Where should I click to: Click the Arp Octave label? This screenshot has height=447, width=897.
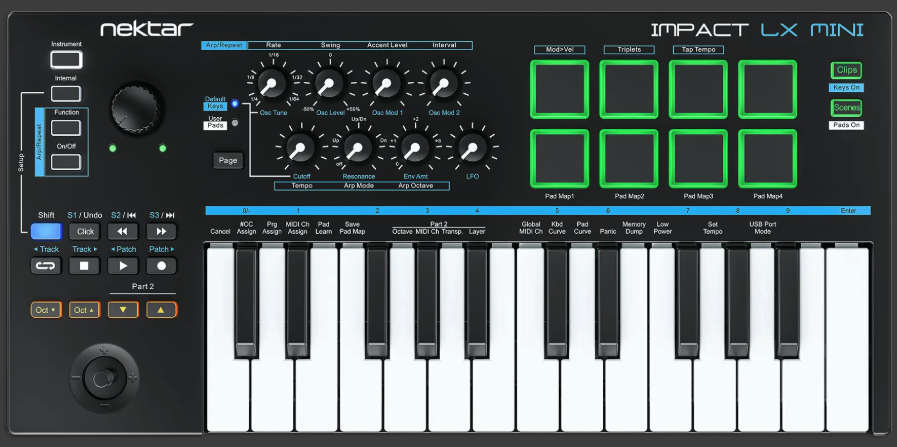click(416, 186)
